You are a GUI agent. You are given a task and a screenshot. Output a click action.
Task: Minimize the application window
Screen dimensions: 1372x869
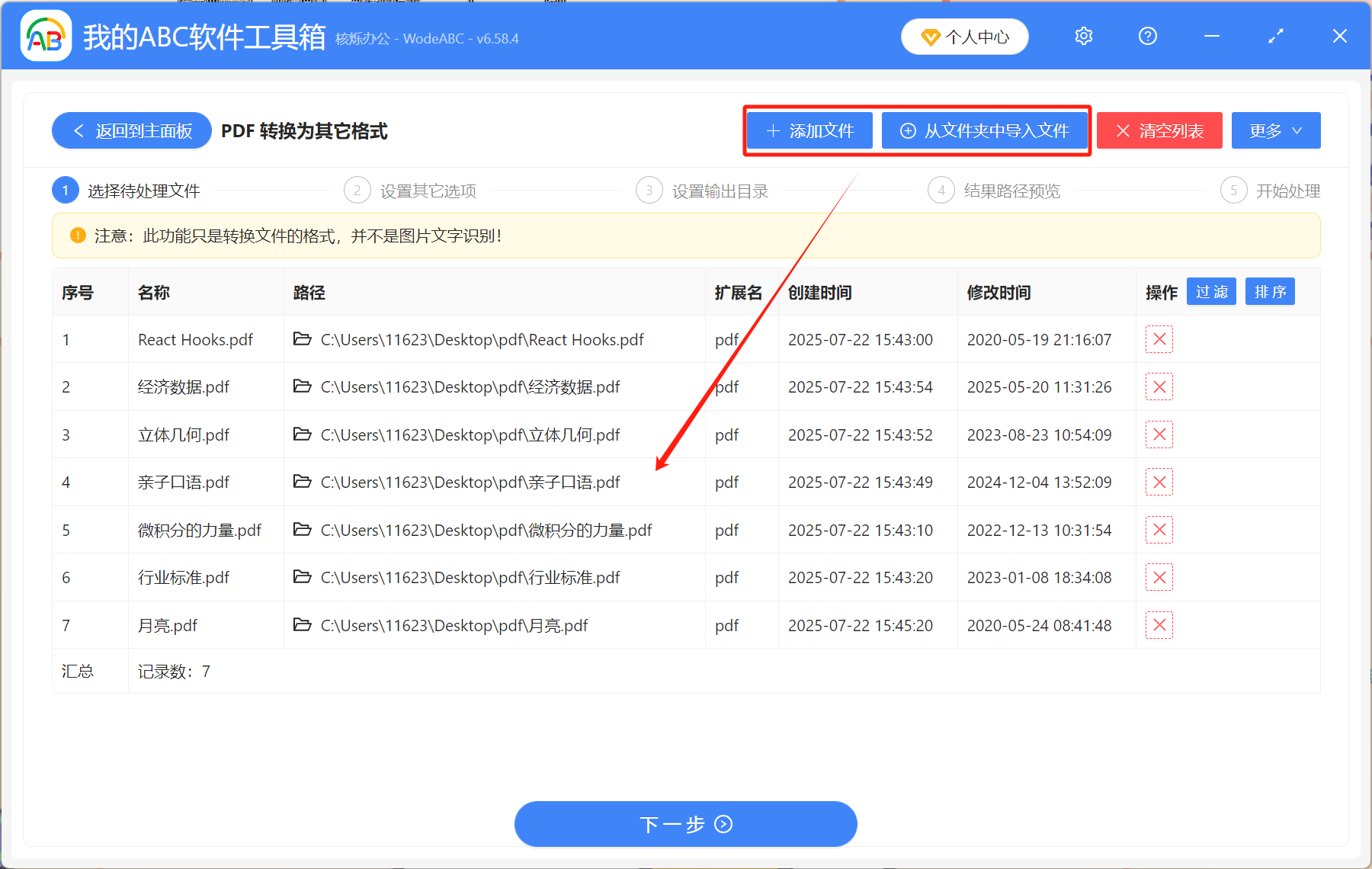pos(1212,36)
